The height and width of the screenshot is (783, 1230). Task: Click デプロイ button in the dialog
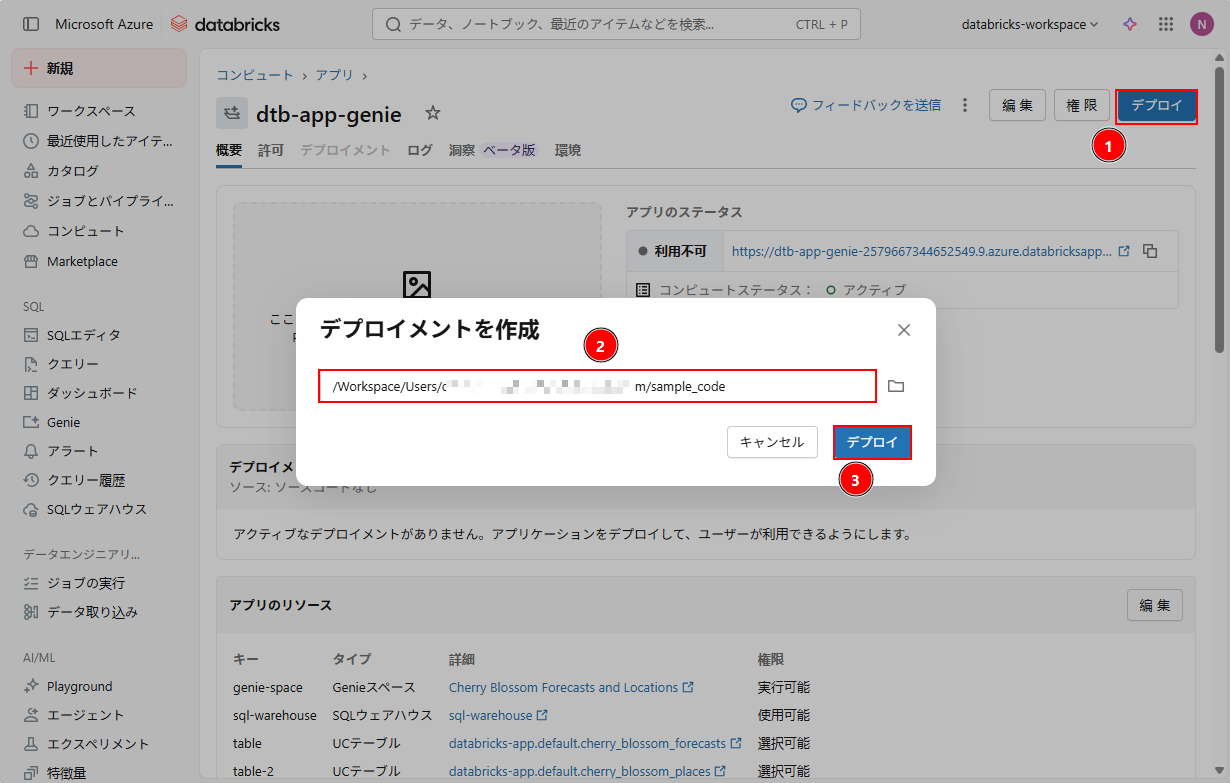pos(872,442)
